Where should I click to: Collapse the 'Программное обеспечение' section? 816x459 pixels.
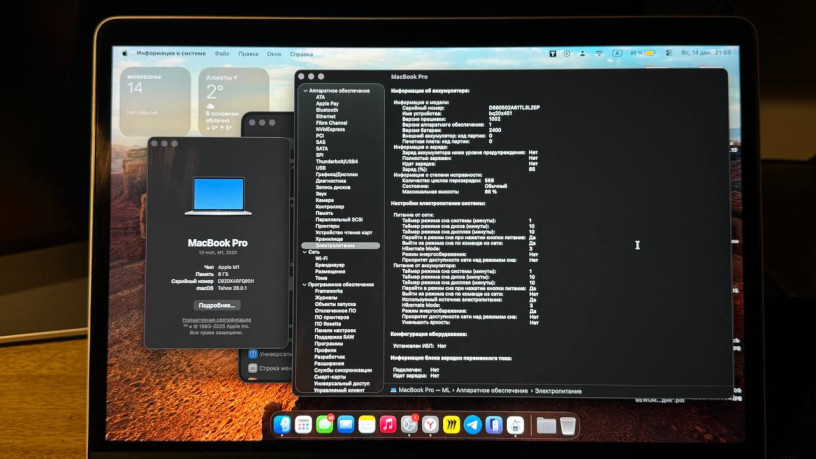coord(304,285)
